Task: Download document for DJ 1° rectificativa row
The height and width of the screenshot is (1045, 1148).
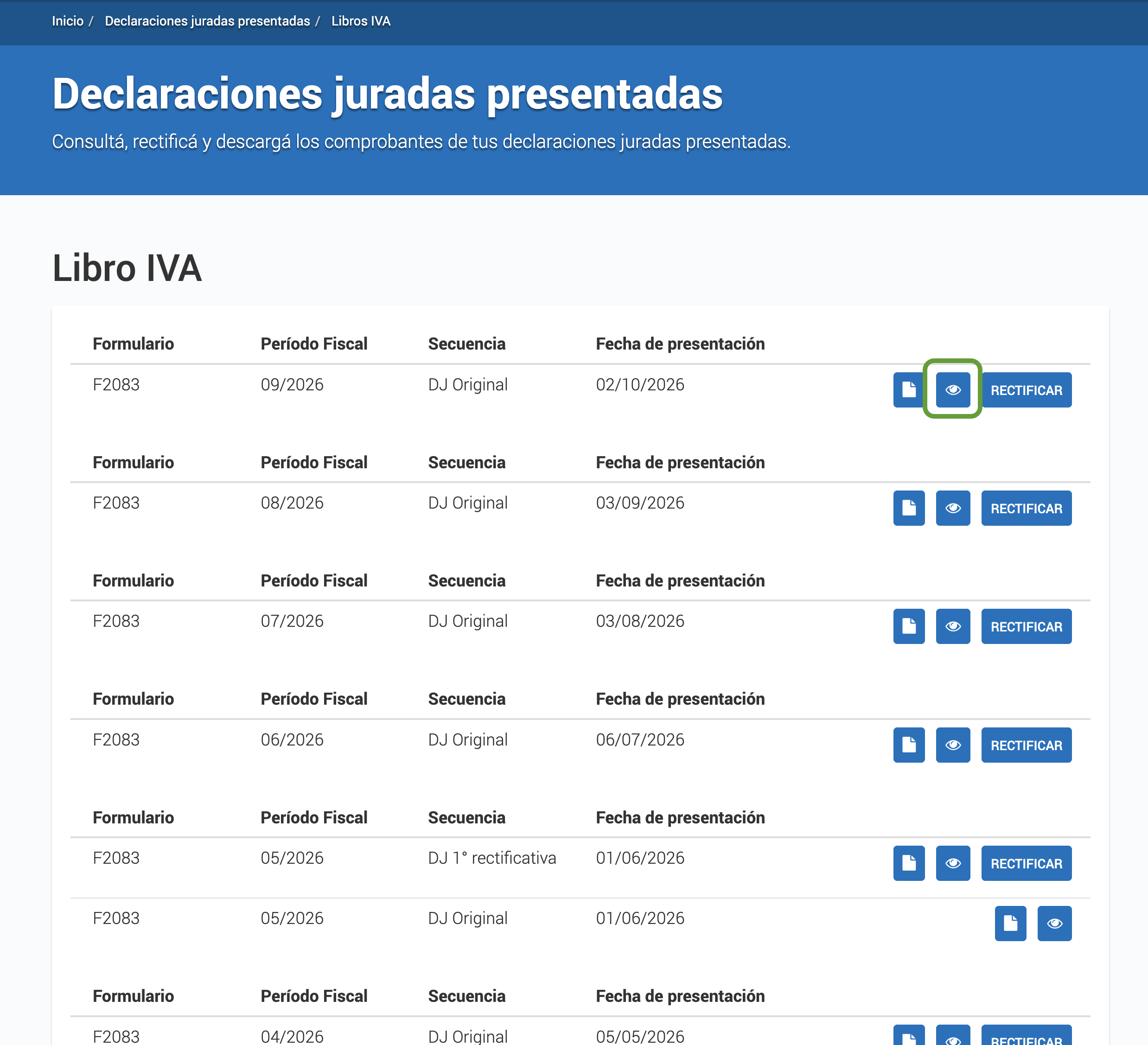Action: click(909, 863)
